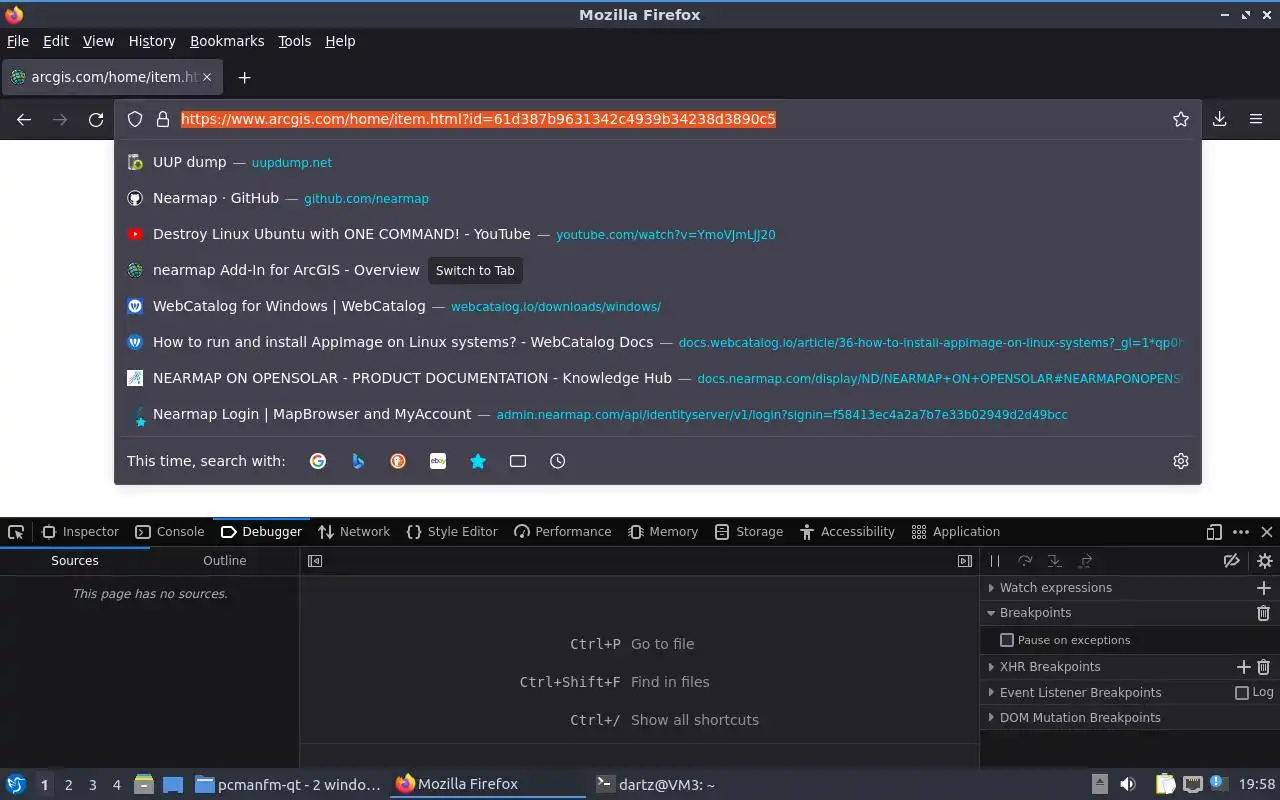Image resolution: width=1280 pixels, height=800 pixels.
Task: Reload the current page
Action: tap(96, 120)
